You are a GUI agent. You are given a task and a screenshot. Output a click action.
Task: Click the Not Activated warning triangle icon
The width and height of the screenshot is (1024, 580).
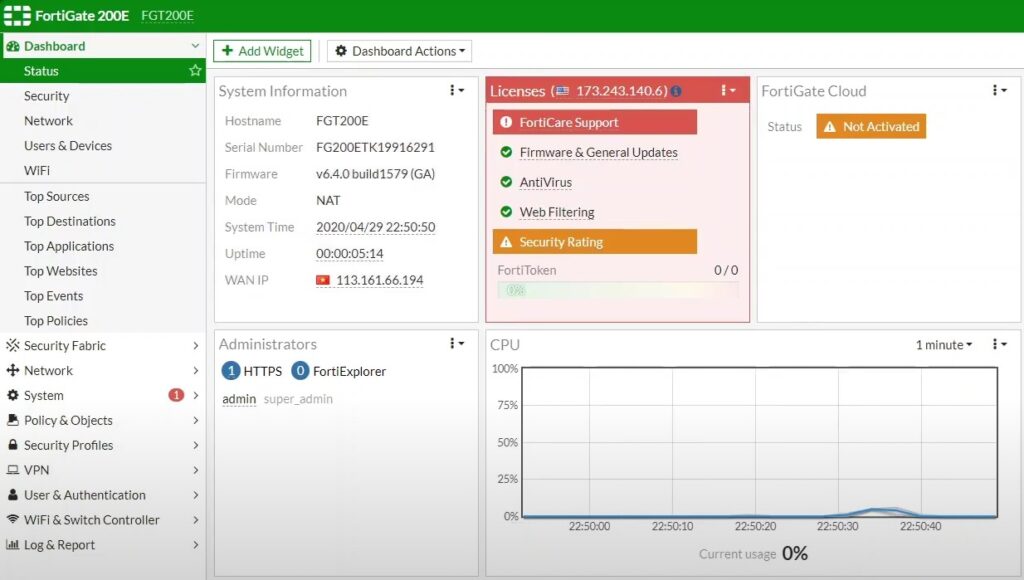pos(830,127)
